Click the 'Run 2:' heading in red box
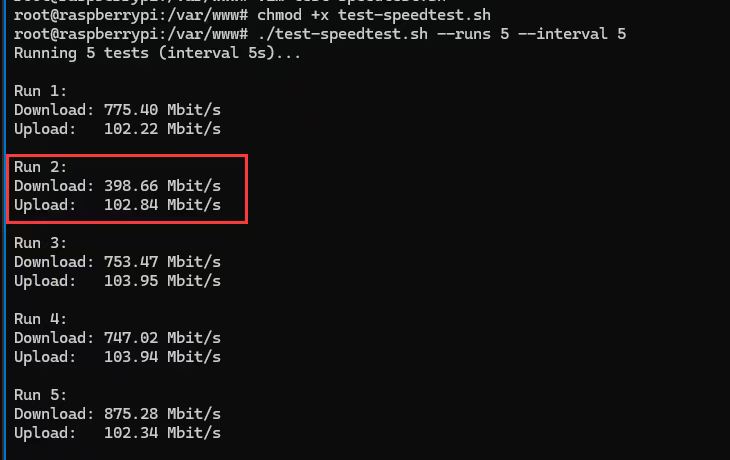Viewport: 730px width, 460px height. [x=41, y=167]
